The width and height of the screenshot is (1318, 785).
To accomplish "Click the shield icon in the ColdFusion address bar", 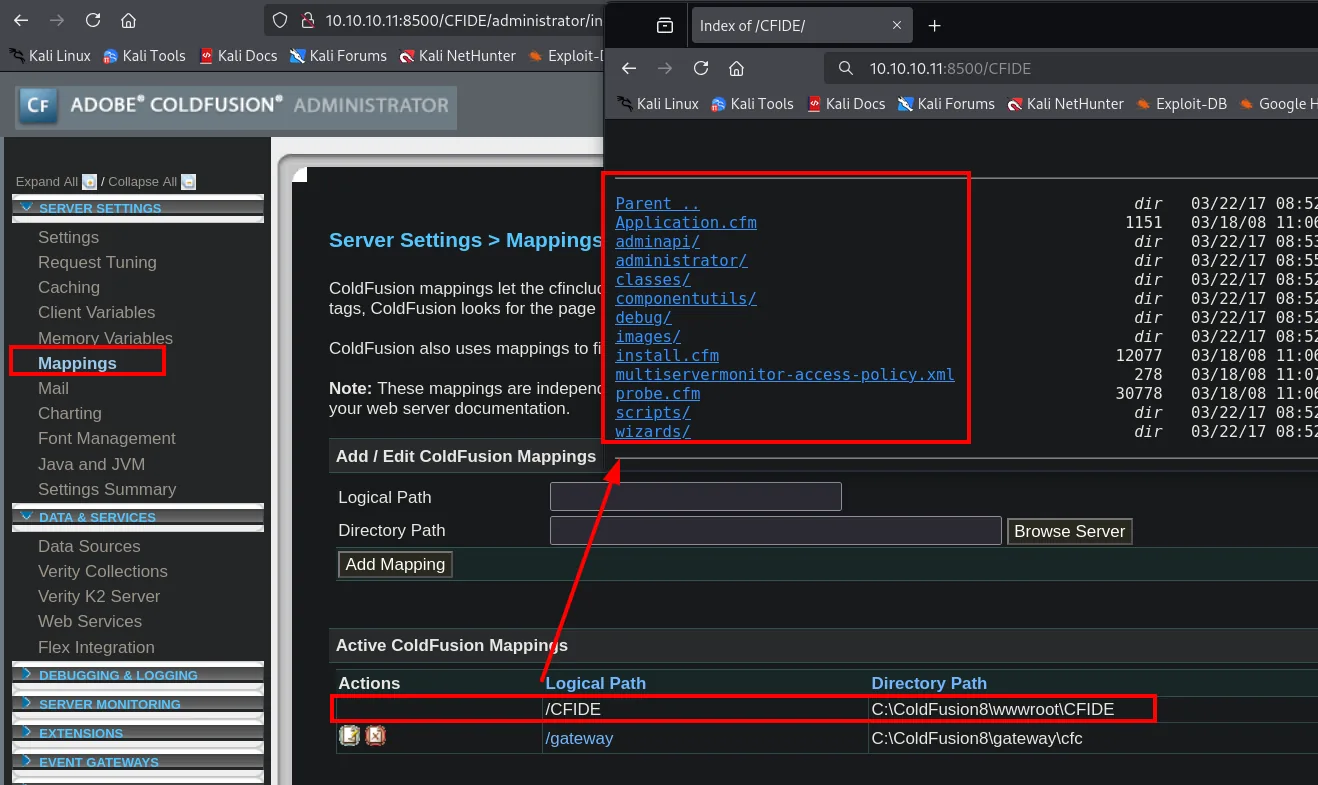I will coord(281,20).
